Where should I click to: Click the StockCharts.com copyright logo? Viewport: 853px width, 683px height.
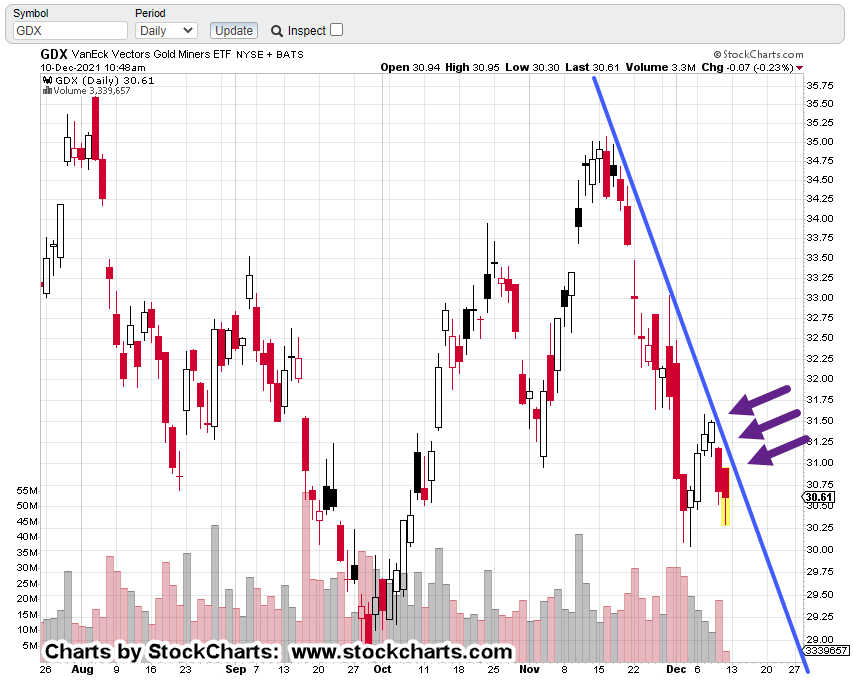(x=759, y=54)
